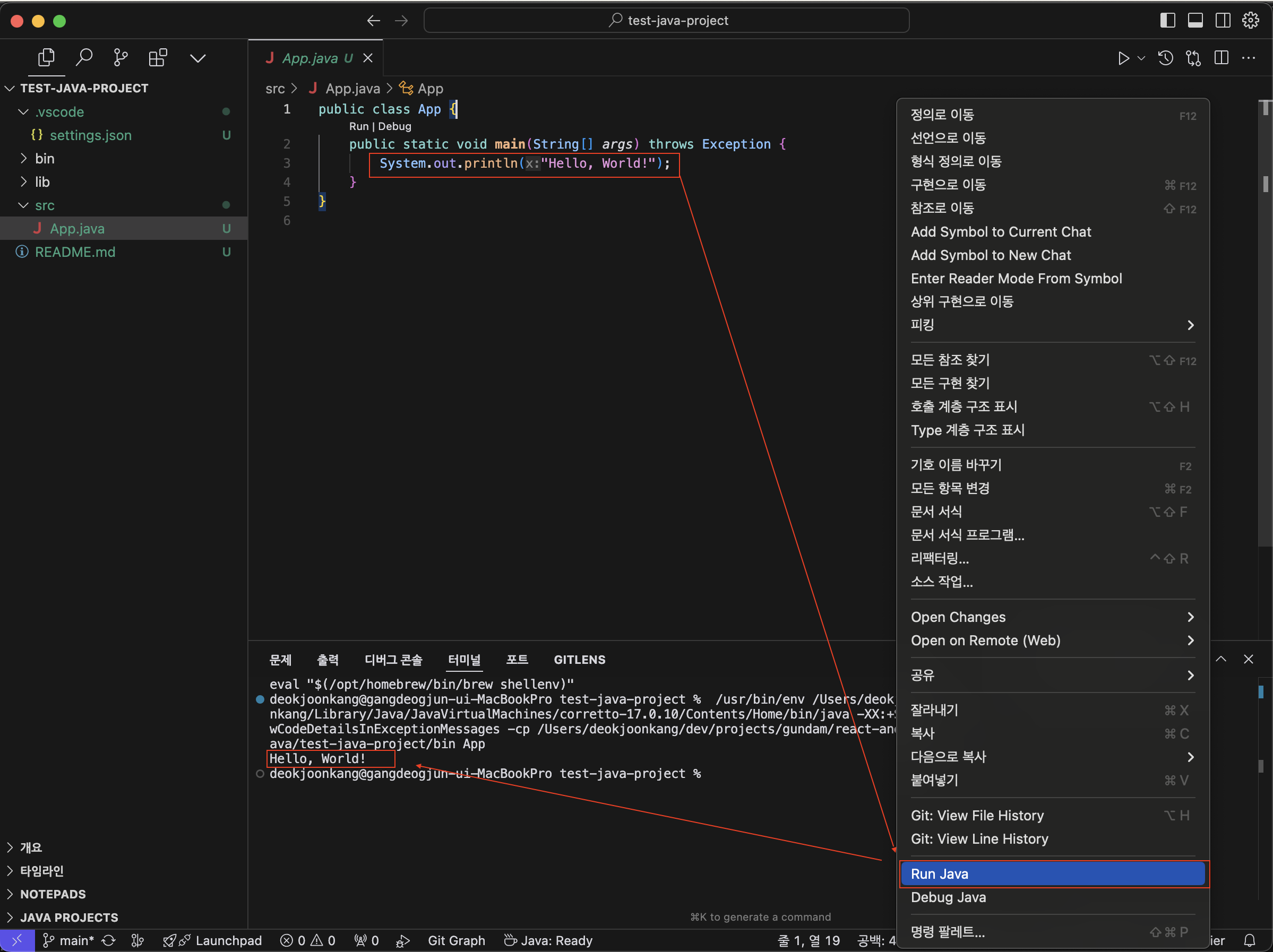The width and height of the screenshot is (1273, 952).
Task: Open the Extensions view icon
Action: coord(158,57)
